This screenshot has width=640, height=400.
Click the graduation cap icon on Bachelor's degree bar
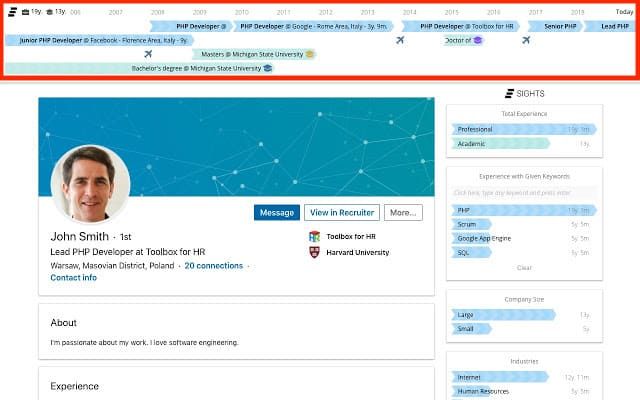click(267, 68)
